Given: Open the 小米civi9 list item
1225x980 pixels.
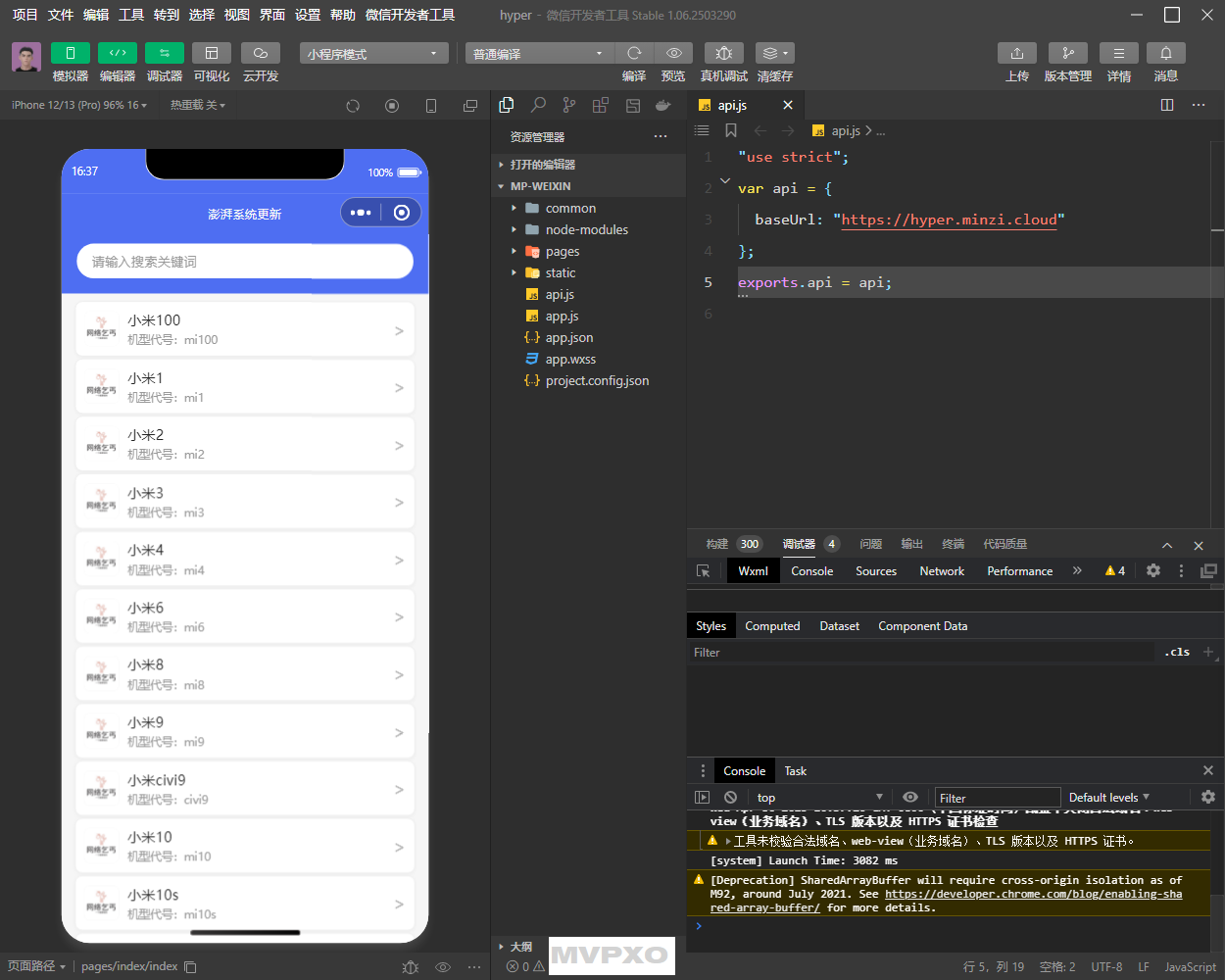Looking at the screenshot, I should point(245,789).
